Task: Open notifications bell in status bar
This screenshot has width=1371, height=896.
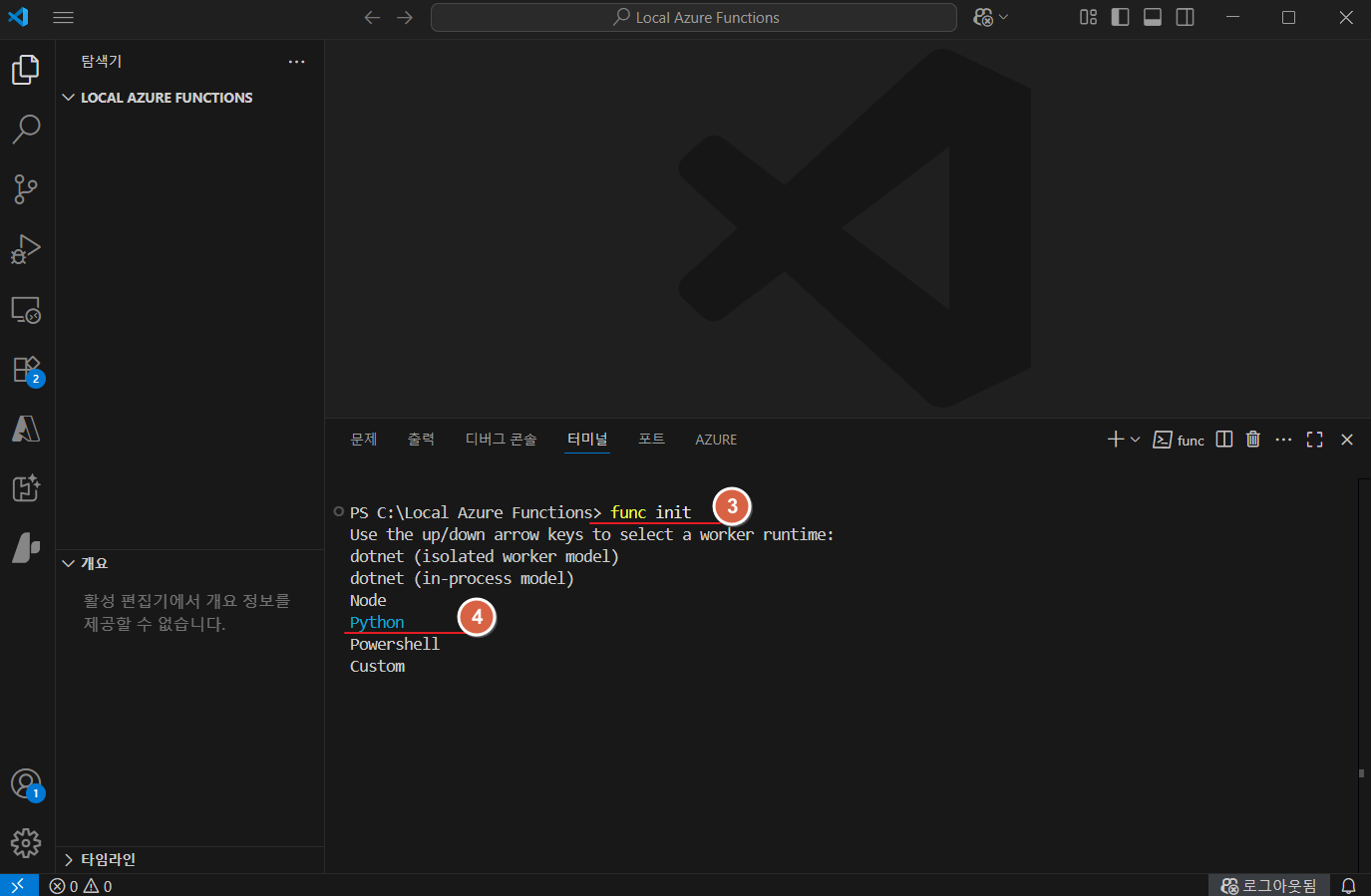Action: (1348, 886)
